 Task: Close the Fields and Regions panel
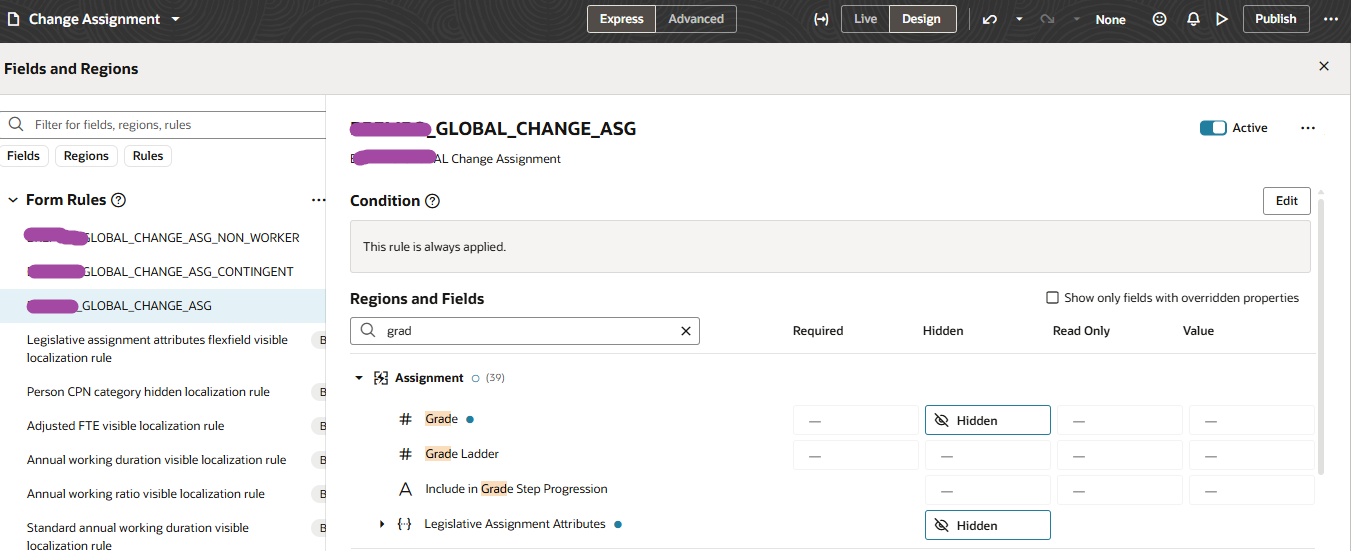[1324, 66]
